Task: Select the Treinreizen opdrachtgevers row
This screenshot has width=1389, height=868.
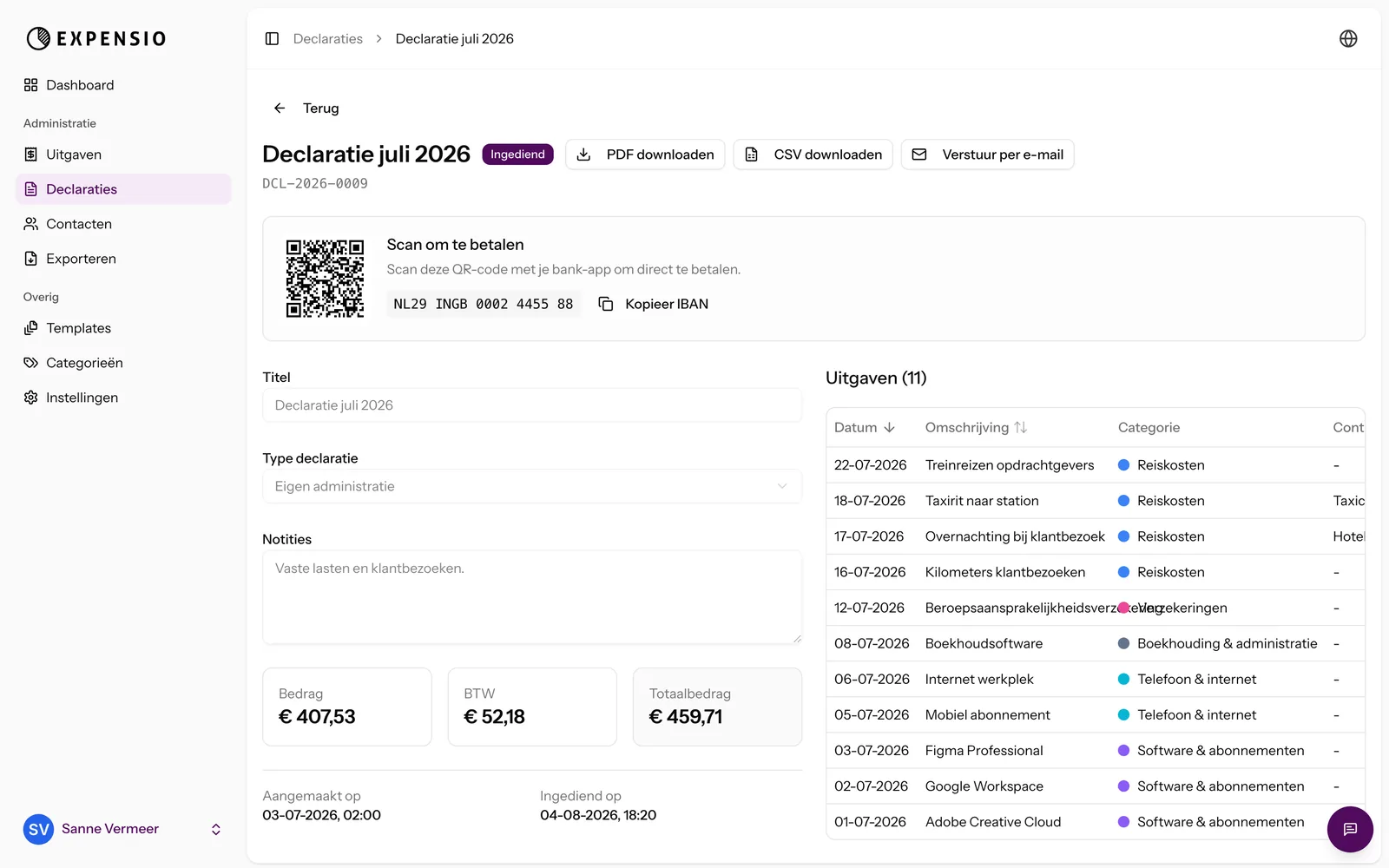Action: 1096,465
